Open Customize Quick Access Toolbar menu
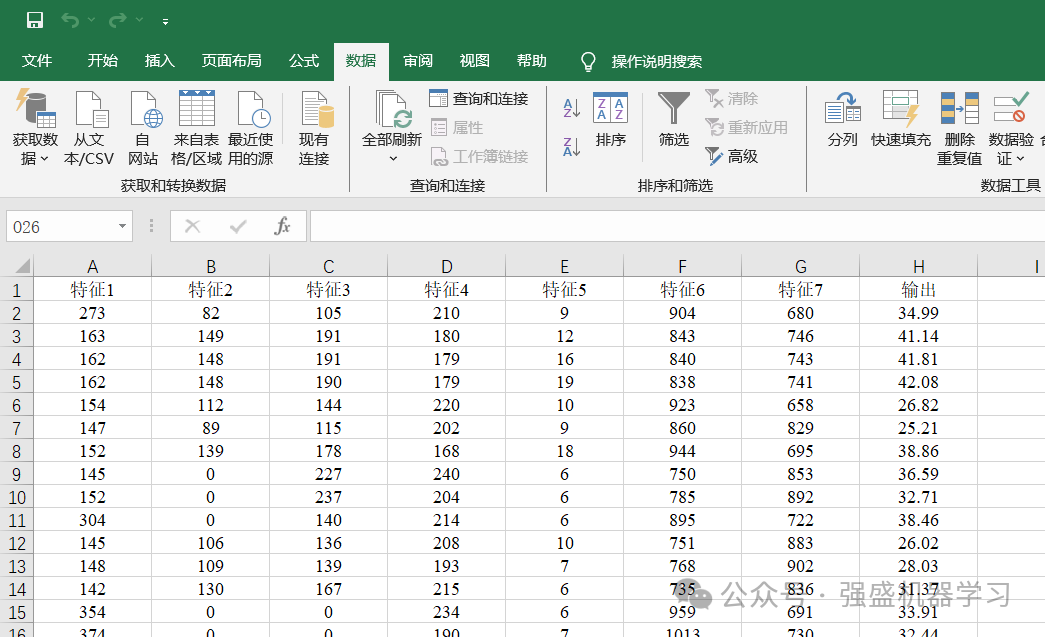Viewport: 1045px width, 637px height. coord(165,21)
